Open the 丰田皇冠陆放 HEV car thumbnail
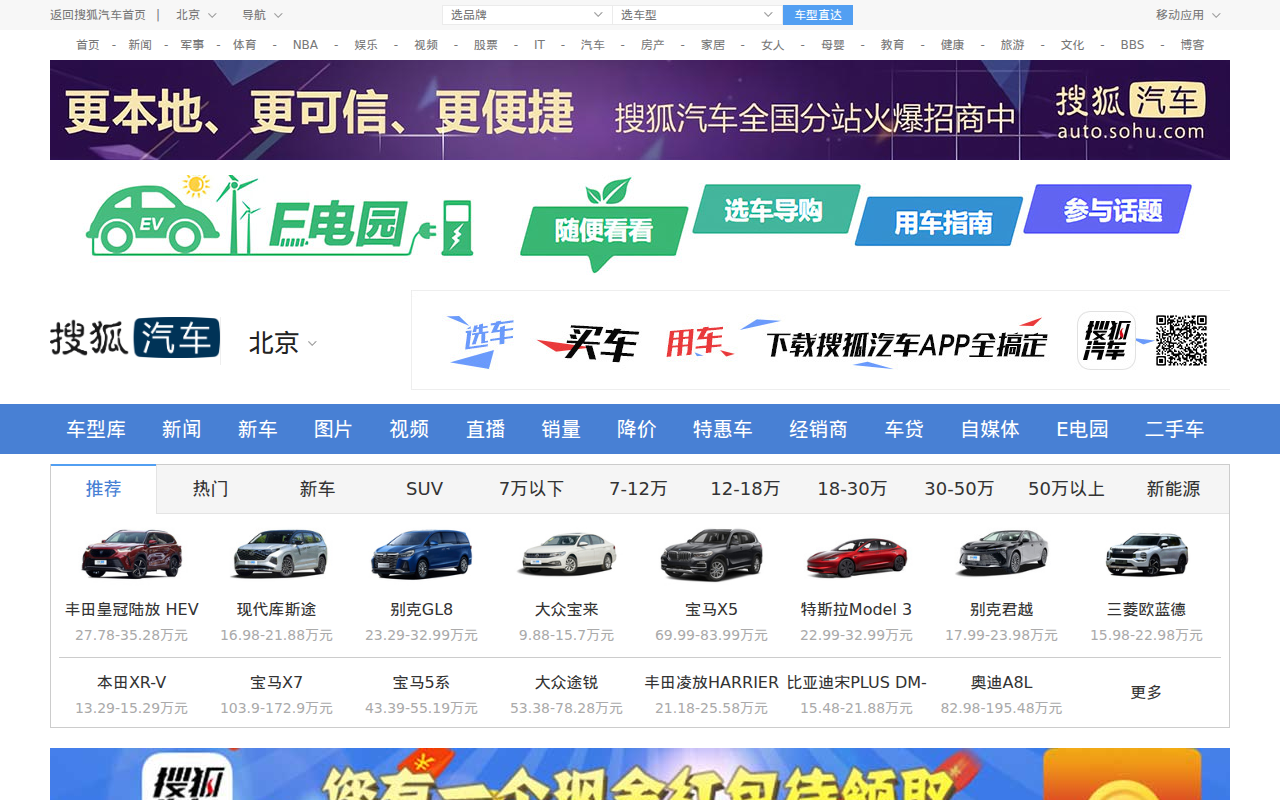Viewport: 1280px width, 800px height. 132,555
